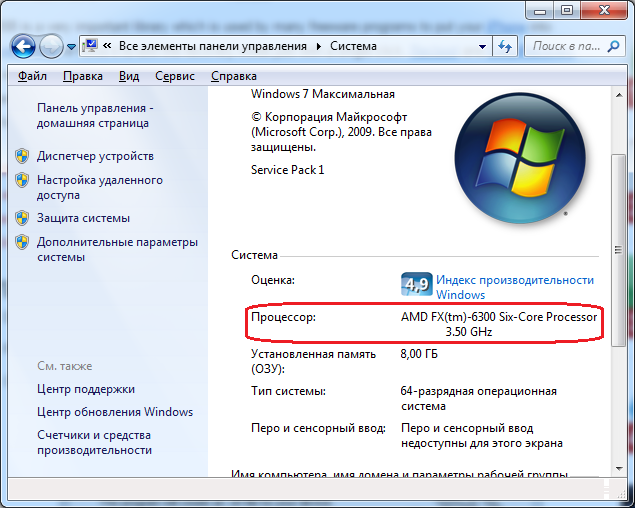Click the 'Система' section heading

[x=254, y=255]
